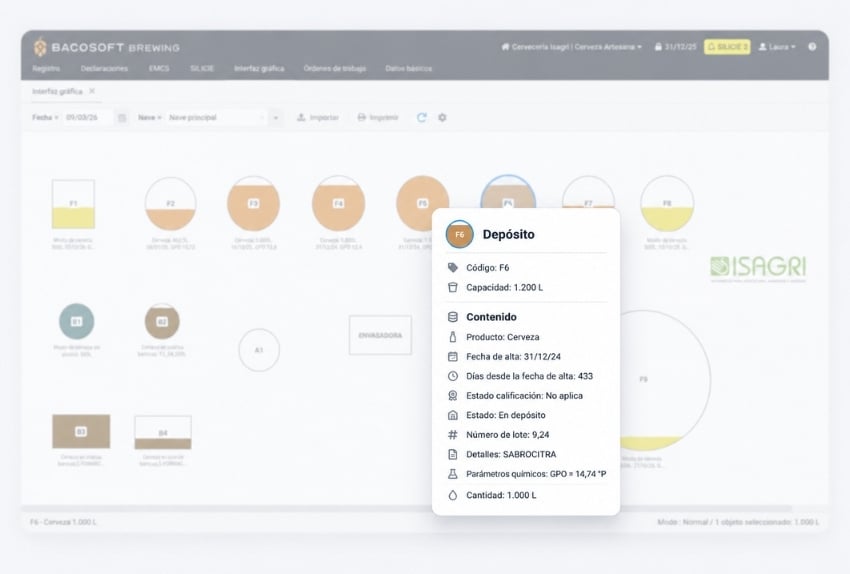Click the B1 blue-grey tank icon

76,321
